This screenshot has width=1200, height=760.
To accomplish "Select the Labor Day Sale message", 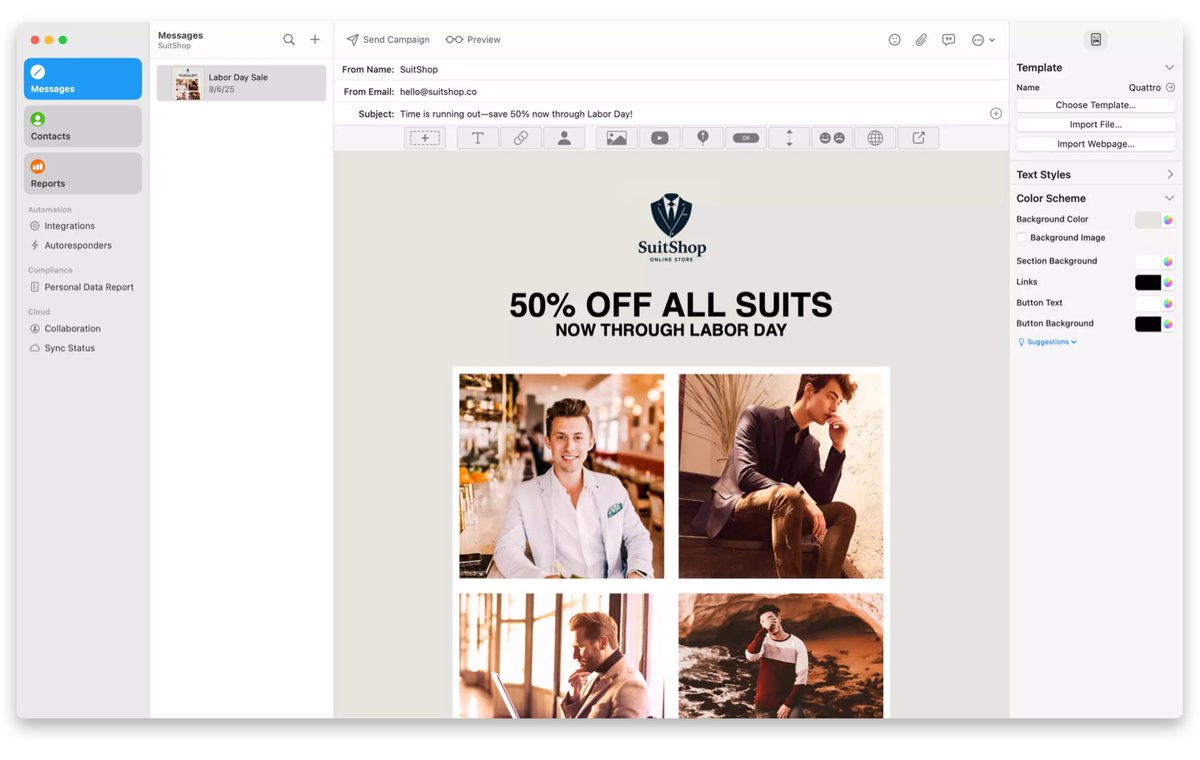I will pos(240,82).
